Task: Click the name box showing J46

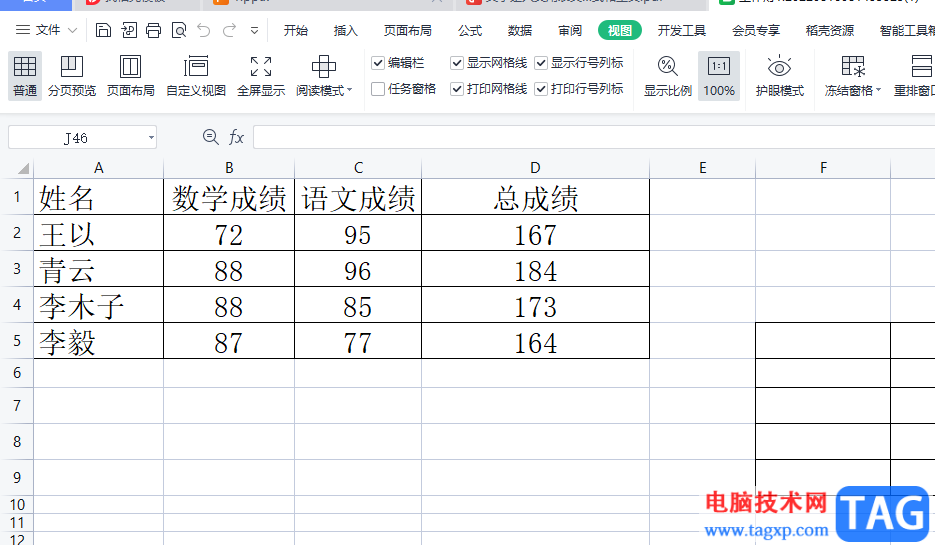Action: (x=82, y=138)
